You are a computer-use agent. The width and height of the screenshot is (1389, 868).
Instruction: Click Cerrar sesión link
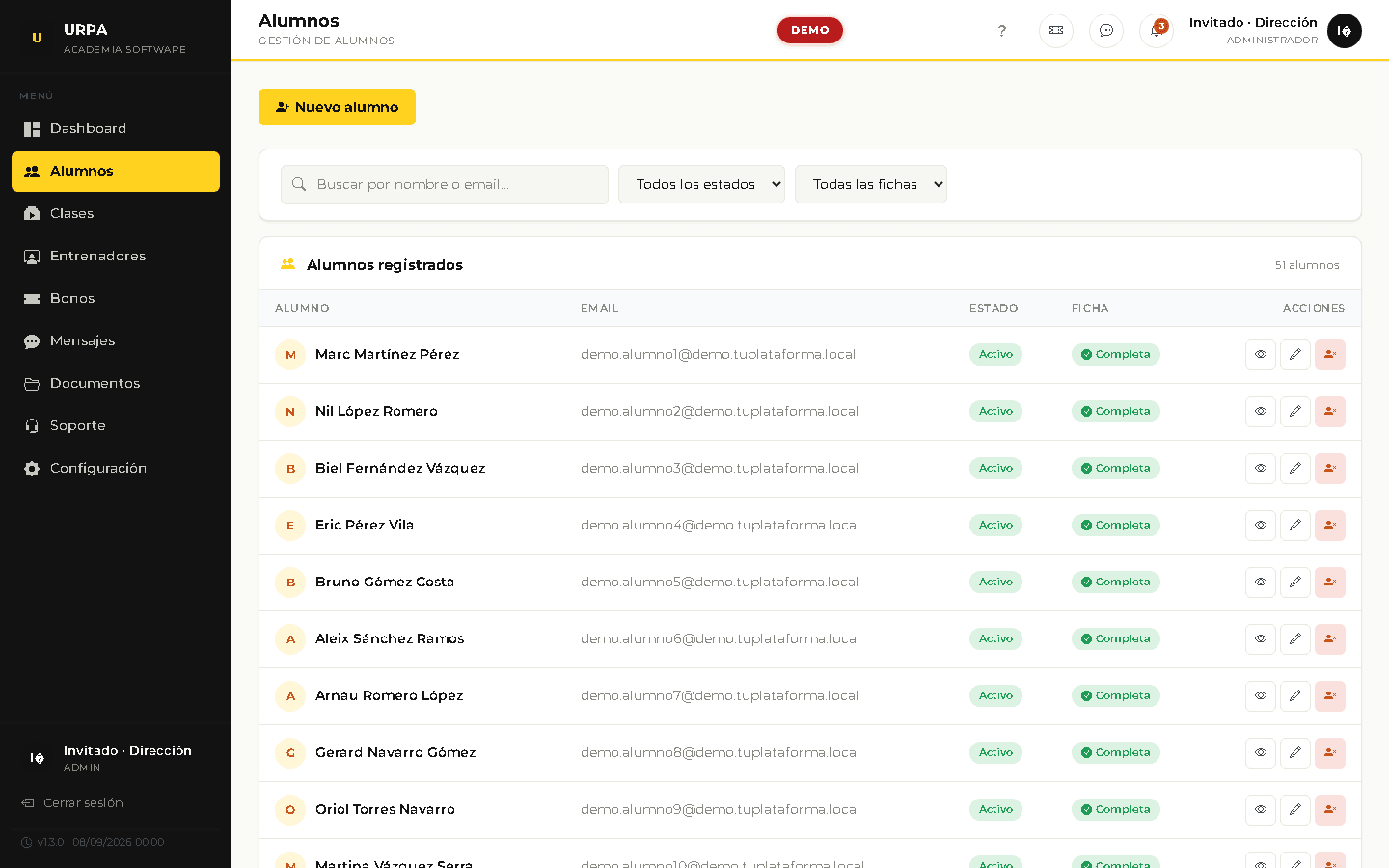(73, 803)
